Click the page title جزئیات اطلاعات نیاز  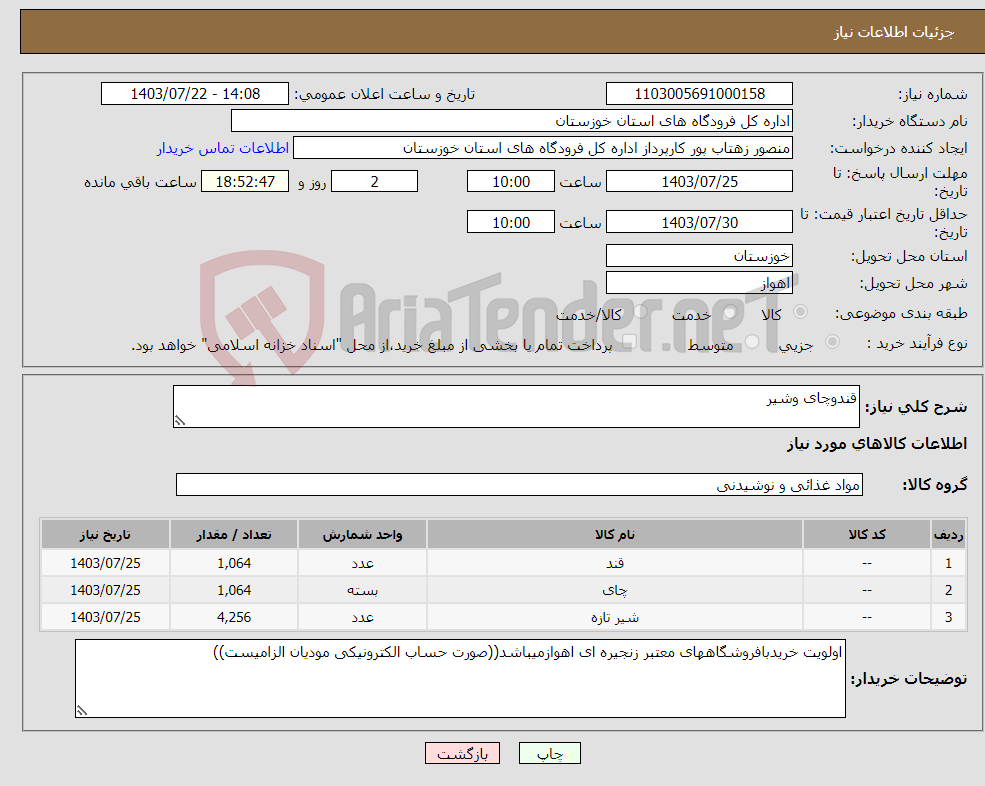(894, 32)
